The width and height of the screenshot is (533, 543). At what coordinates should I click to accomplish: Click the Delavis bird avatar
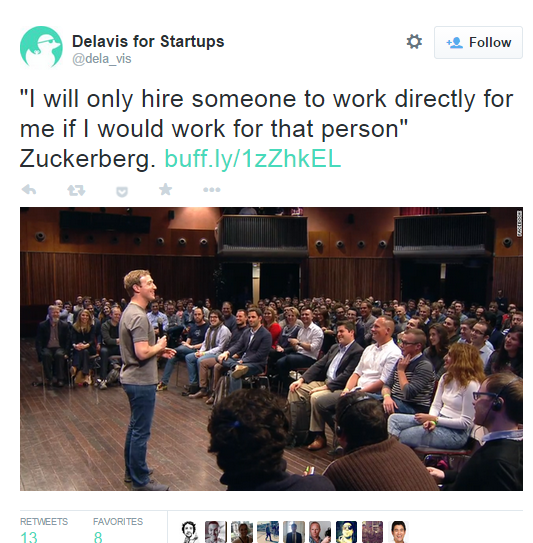click(x=41, y=47)
